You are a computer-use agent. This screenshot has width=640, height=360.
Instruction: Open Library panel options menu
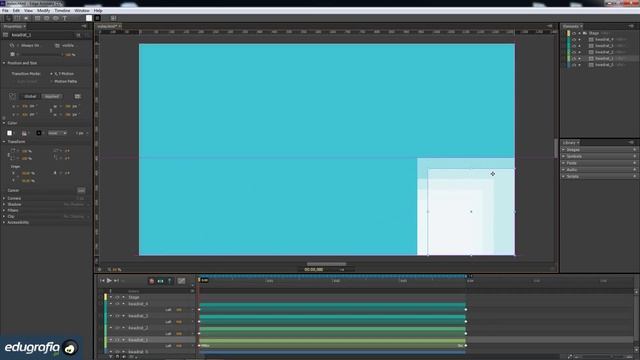(x=631, y=142)
